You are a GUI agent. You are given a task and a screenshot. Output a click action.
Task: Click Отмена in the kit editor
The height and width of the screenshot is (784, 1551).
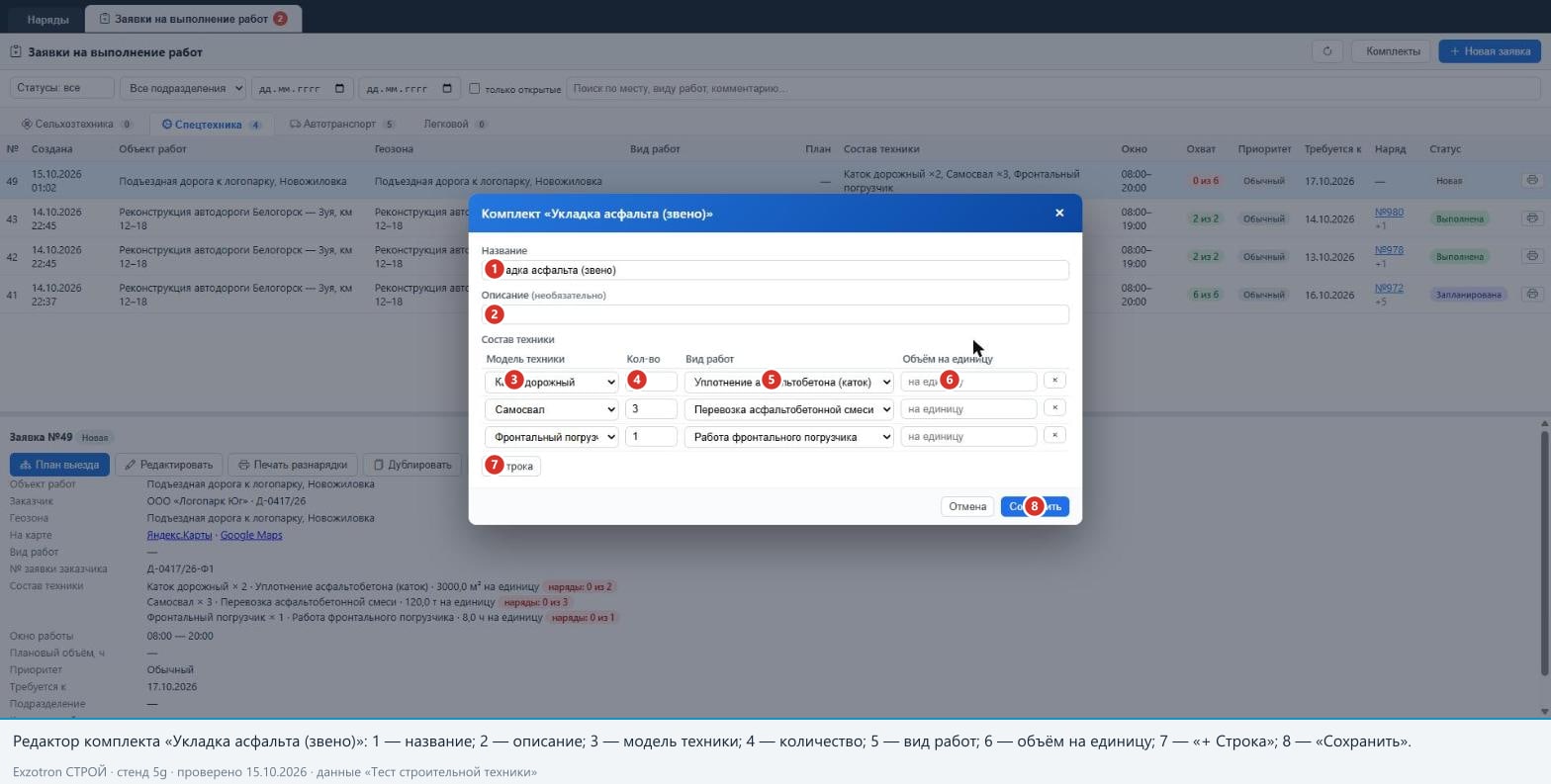(967, 506)
